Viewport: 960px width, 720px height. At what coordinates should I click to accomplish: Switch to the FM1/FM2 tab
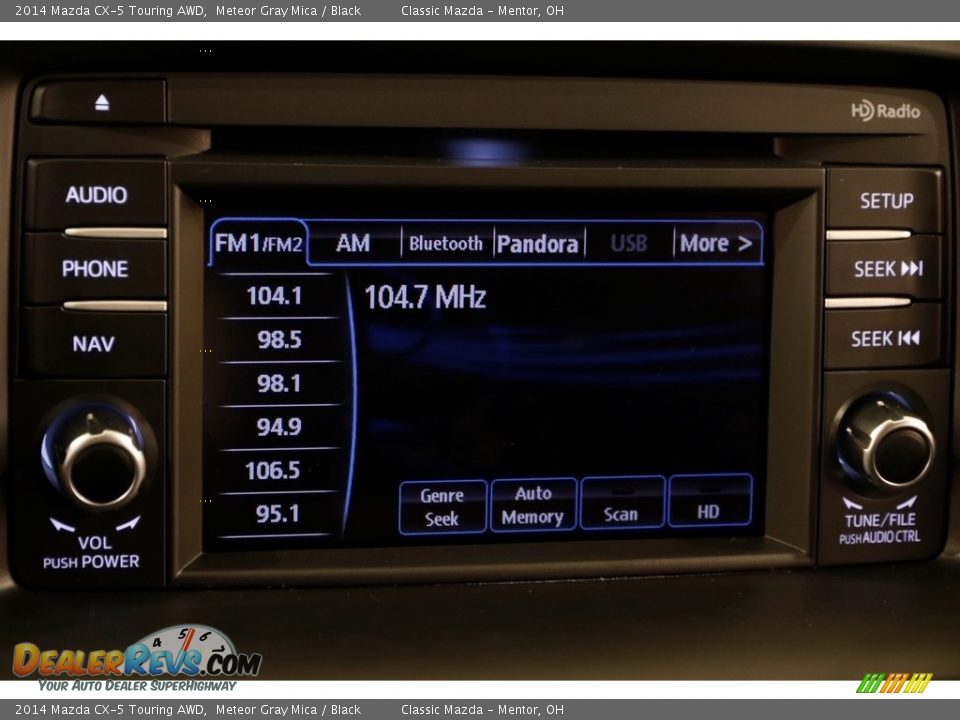[258, 244]
